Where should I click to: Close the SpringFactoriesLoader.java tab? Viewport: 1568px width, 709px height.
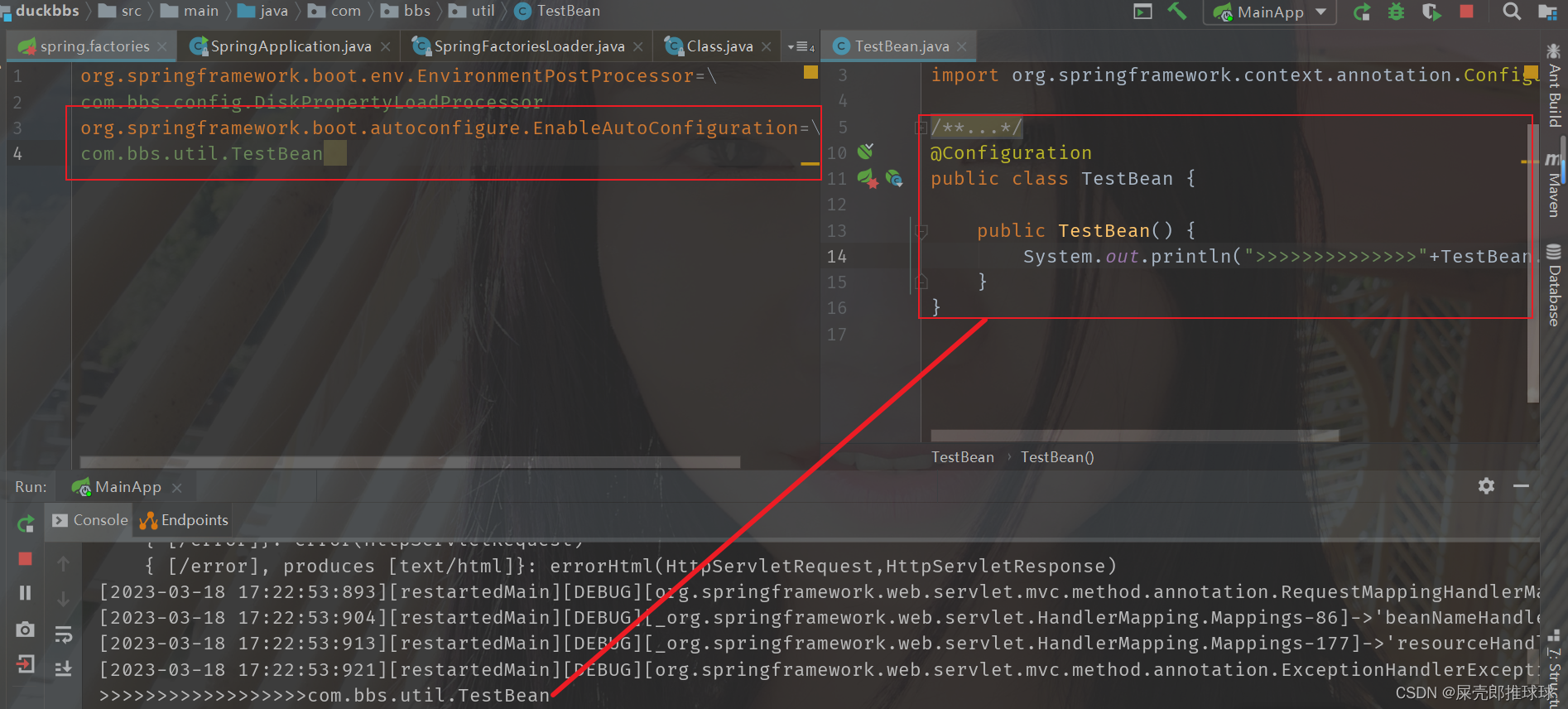point(638,46)
